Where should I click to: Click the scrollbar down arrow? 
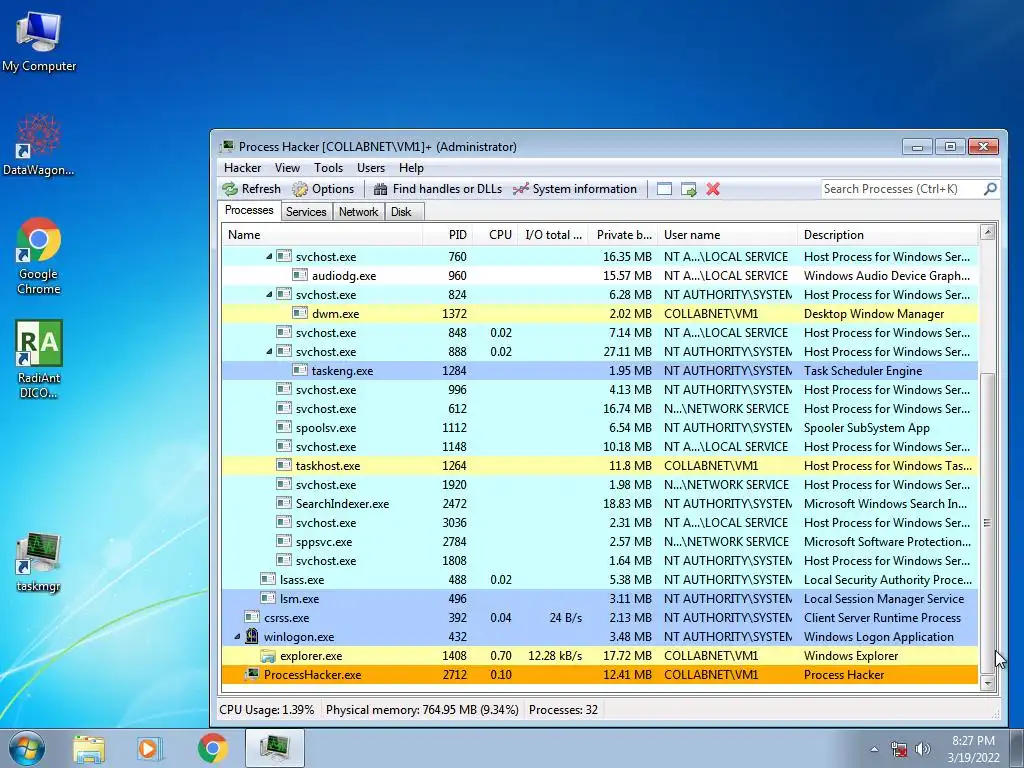click(987, 683)
